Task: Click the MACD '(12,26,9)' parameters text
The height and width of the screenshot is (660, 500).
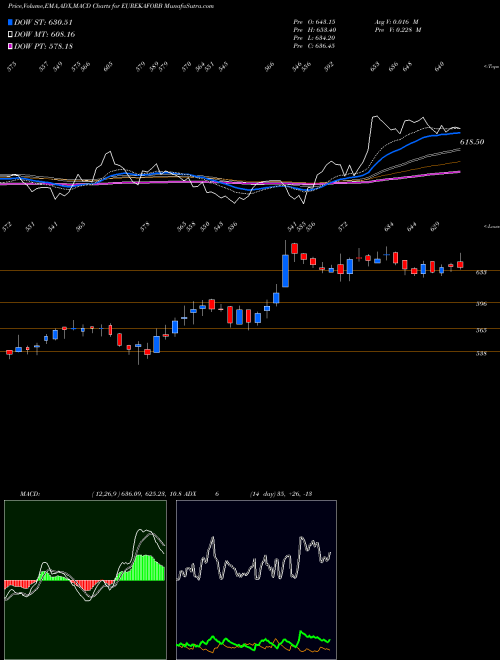Action: [106, 494]
